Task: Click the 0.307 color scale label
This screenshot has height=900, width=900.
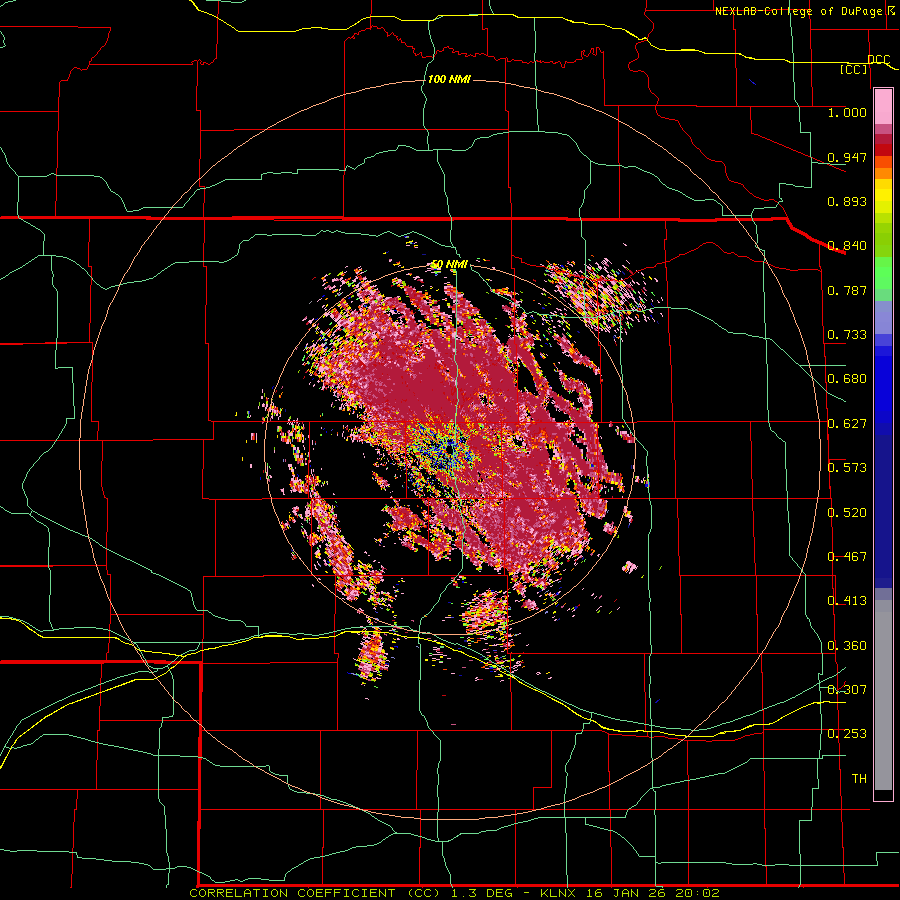Action: pos(847,689)
